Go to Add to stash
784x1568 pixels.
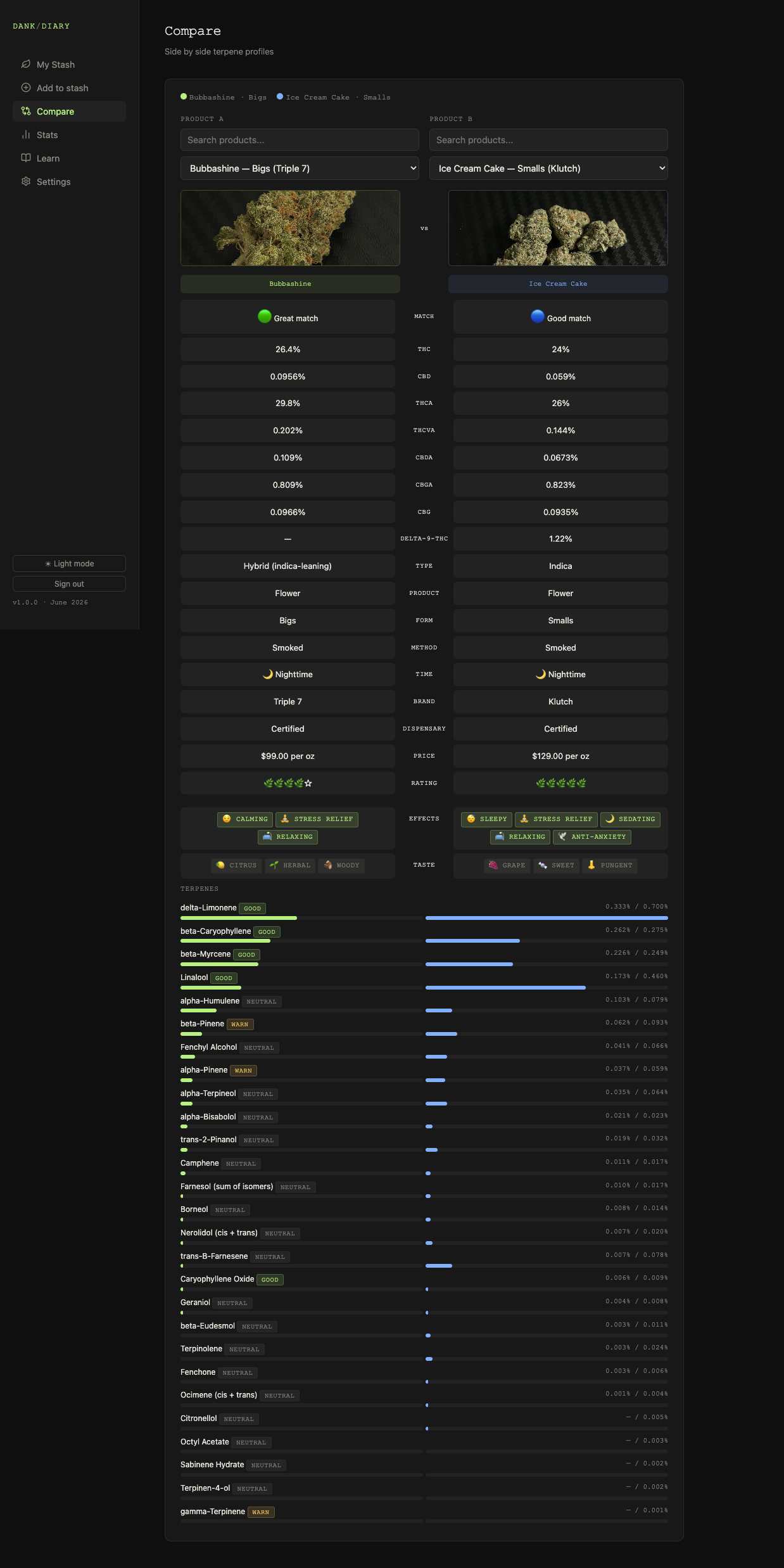click(69, 88)
